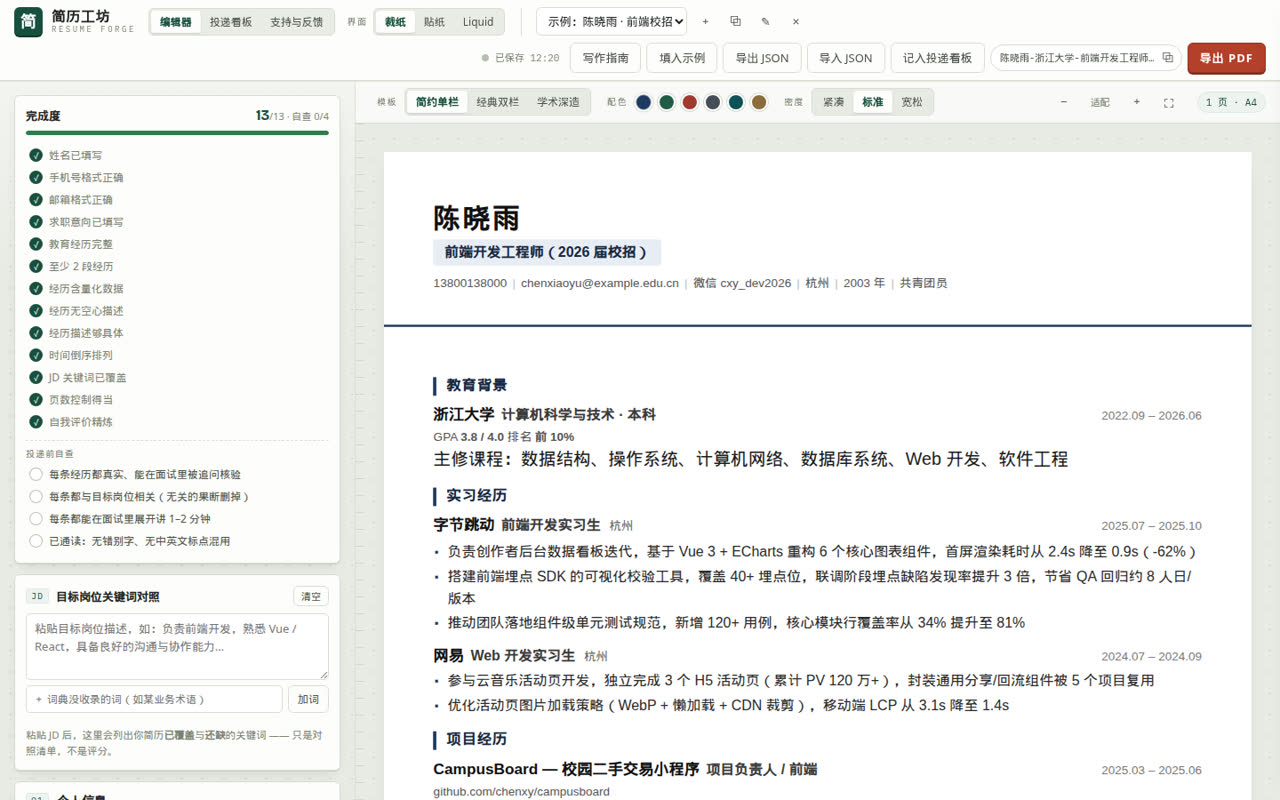The width and height of the screenshot is (1280, 800).
Task: Zoom in the resume preview
Action: coord(1136,102)
